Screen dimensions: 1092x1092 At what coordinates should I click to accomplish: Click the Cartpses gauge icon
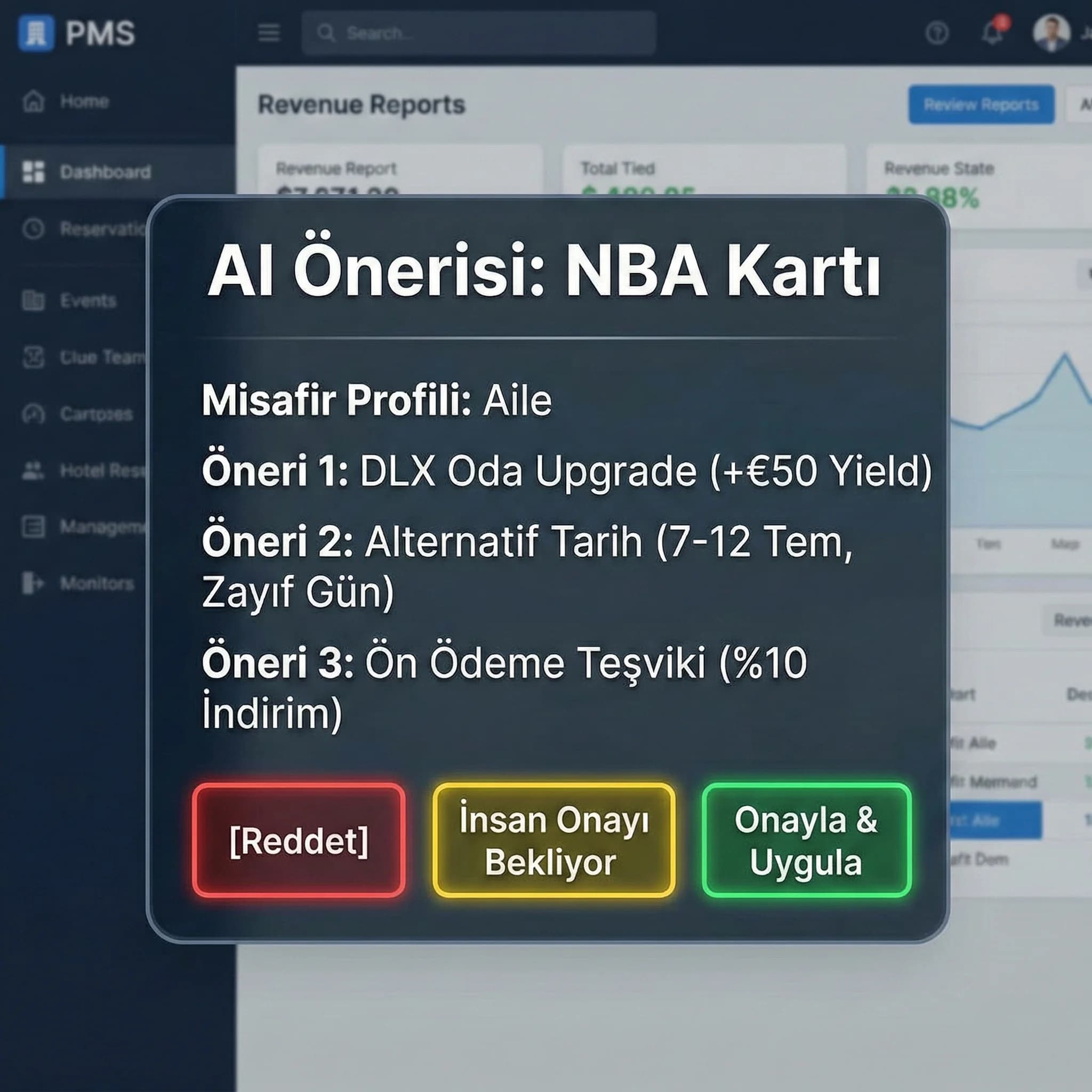(x=34, y=414)
